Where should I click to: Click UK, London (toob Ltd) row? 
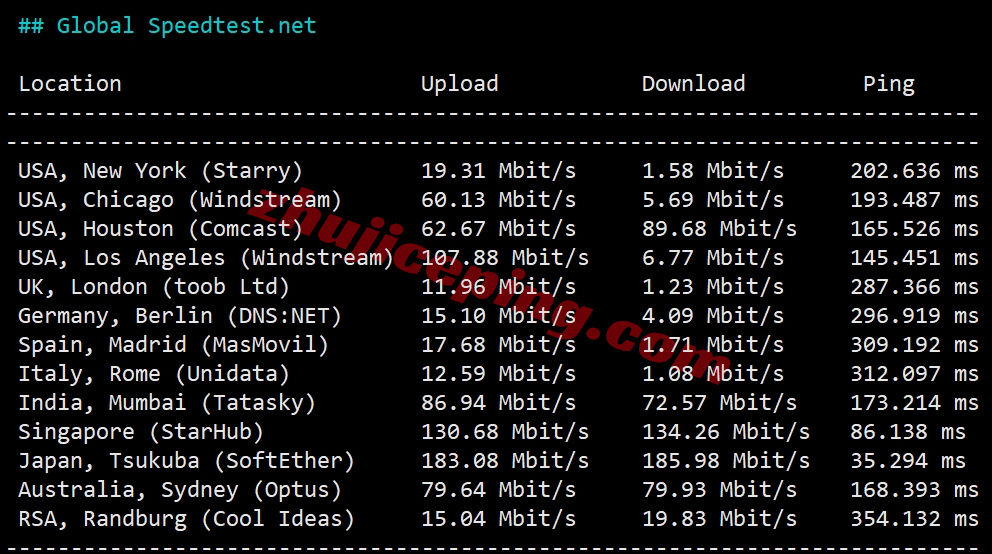click(498, 287)
